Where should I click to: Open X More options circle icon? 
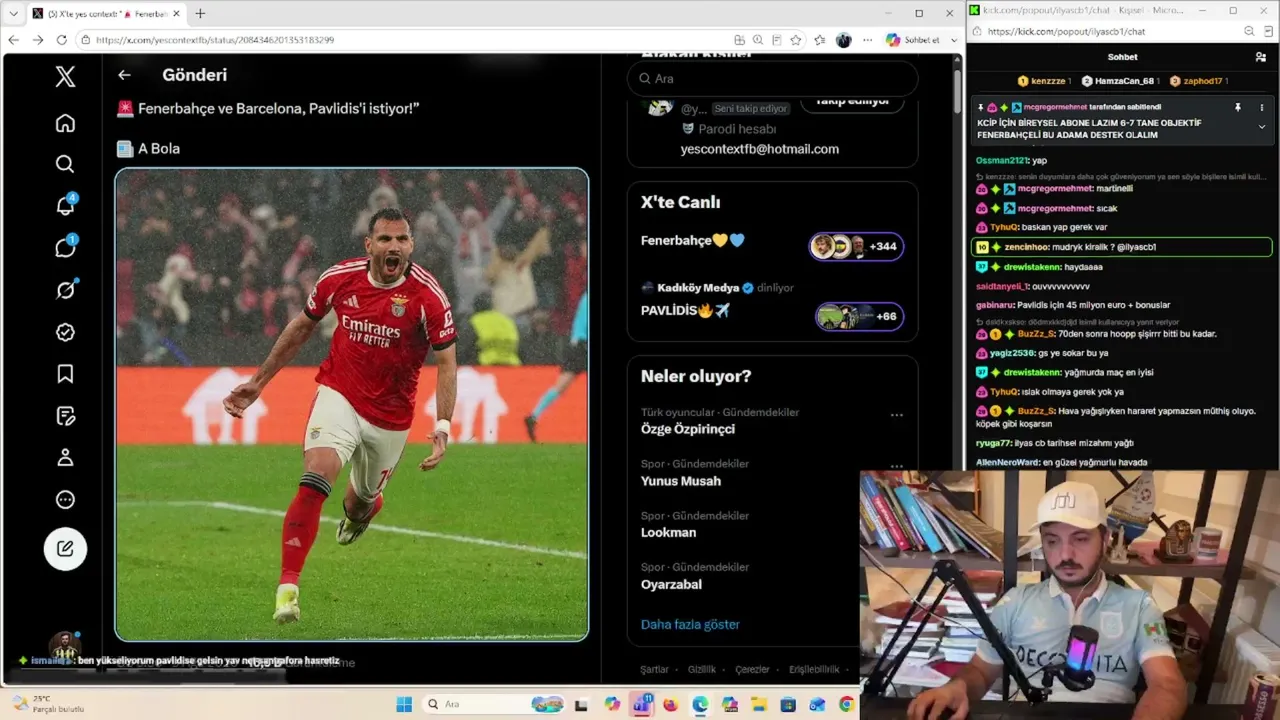tap(65, 500)
